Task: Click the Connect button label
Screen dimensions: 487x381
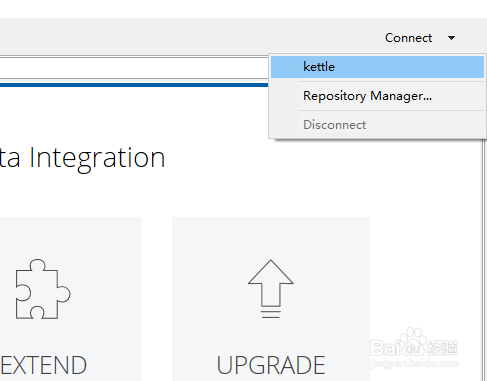Action: (x=408, y=38)
